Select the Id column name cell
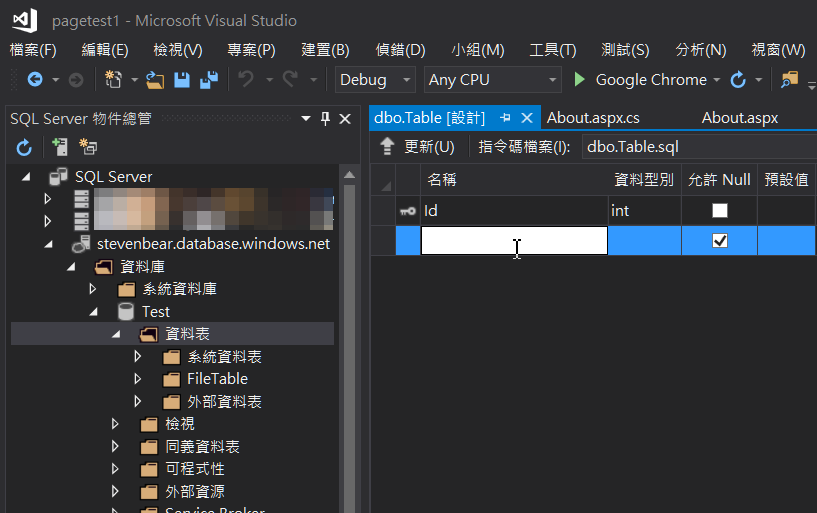The height and width of the screenshot is (513, 817). pos(514,210)
